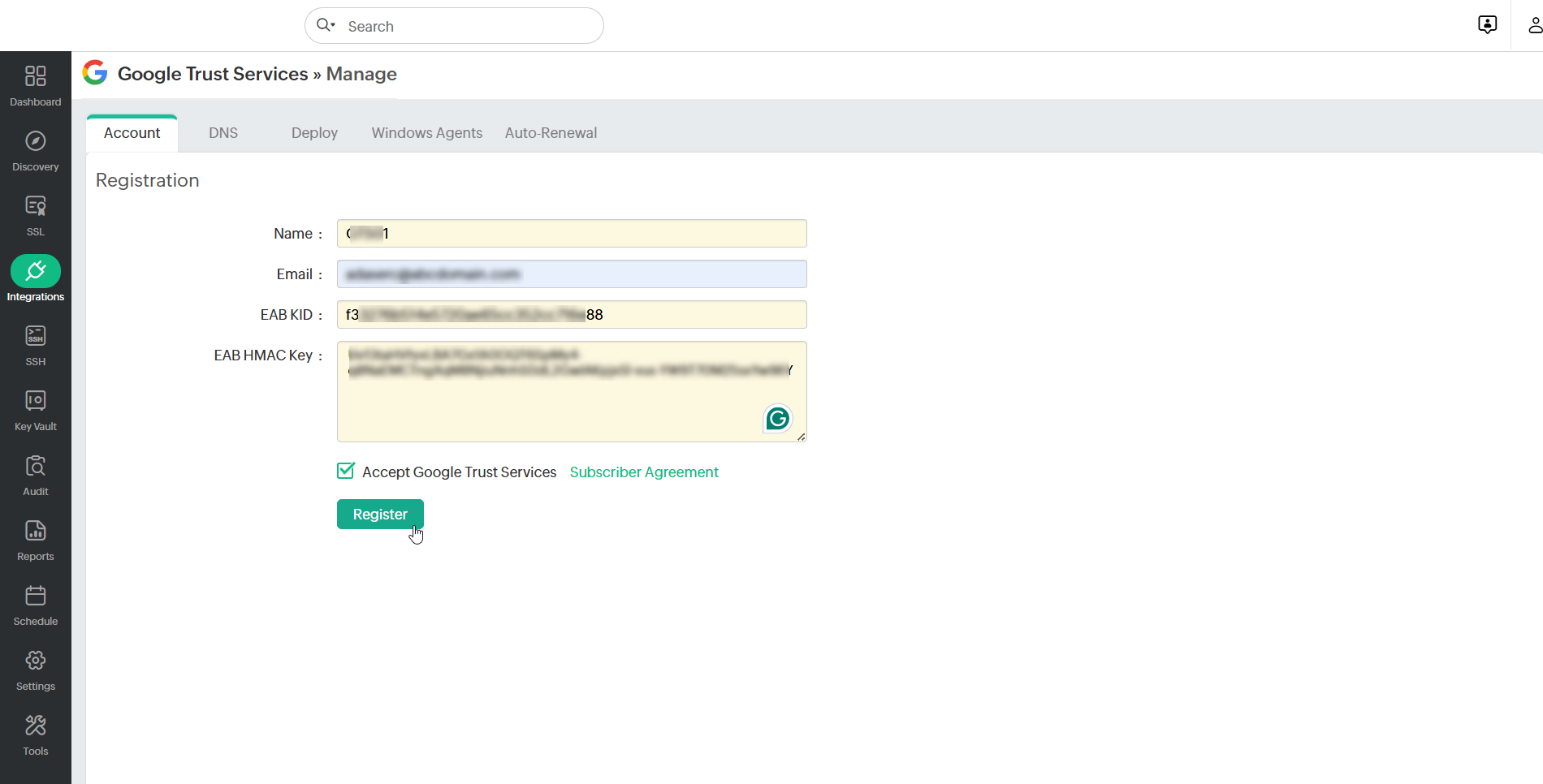Open the user profile icon
Viewport: 1543px width, 784px height.
coord(1534,25)
